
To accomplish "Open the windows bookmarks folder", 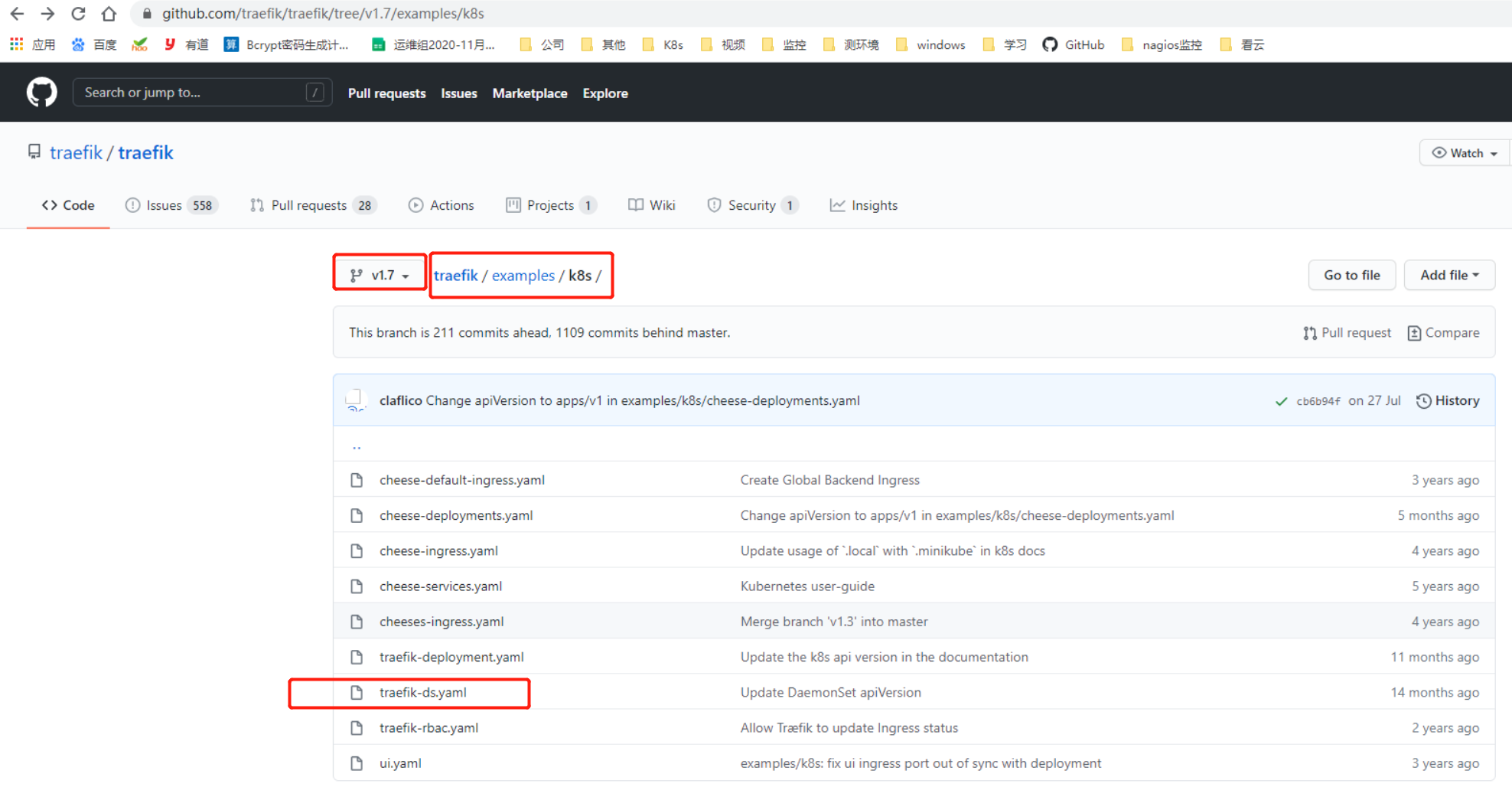I will coord(930,44).
